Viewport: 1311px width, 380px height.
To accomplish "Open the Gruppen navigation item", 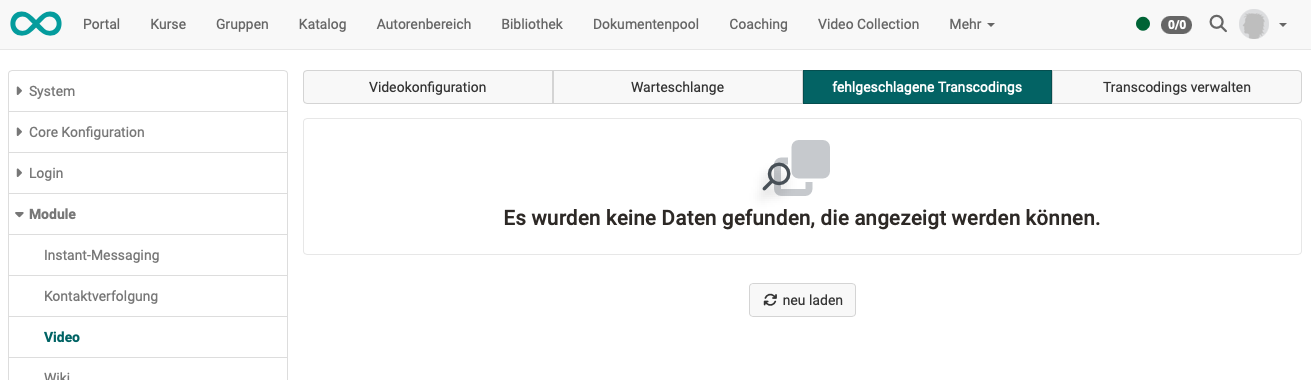I will 242,24.
